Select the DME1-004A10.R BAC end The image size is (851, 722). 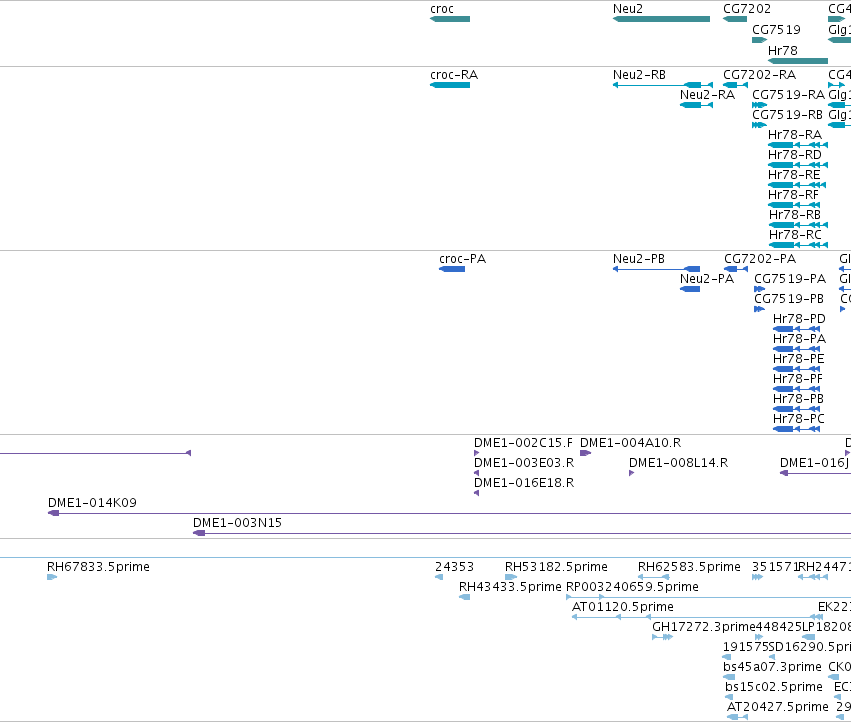click(x=586, y=453)
